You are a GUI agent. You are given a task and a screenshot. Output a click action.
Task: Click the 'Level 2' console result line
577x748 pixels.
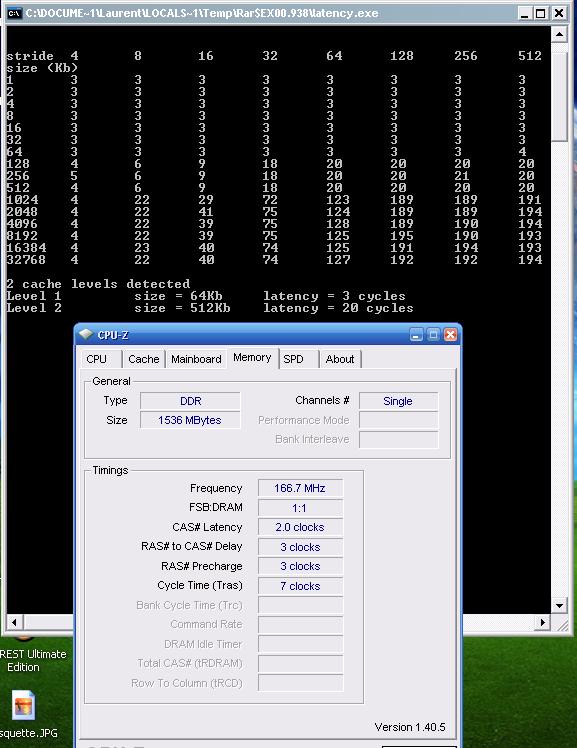pos(210,308)
